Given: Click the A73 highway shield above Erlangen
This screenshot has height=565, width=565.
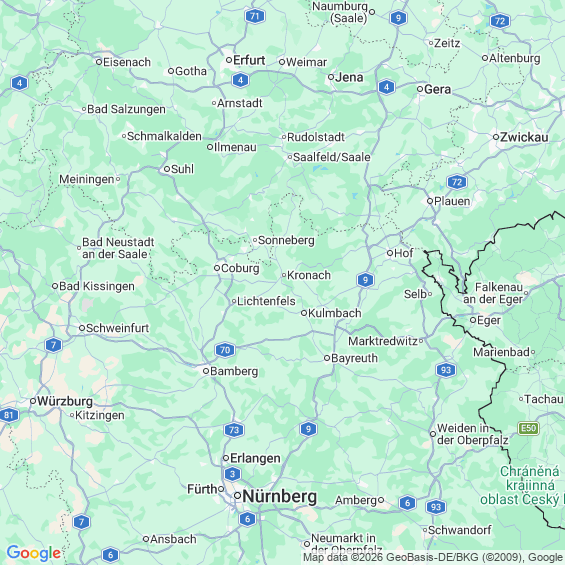Looking at the screenshot, I should point(234,430).
